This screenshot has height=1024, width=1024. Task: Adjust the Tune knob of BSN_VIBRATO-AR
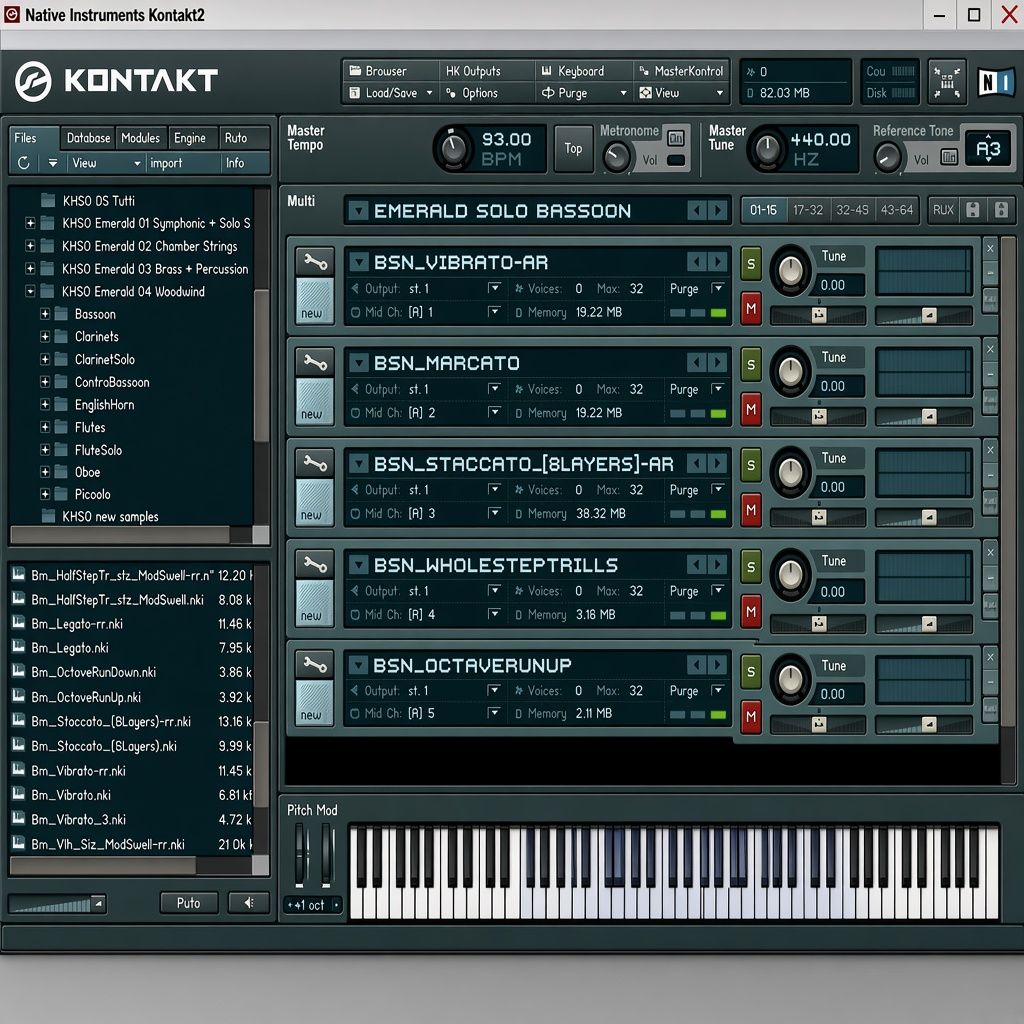point(790,269)
